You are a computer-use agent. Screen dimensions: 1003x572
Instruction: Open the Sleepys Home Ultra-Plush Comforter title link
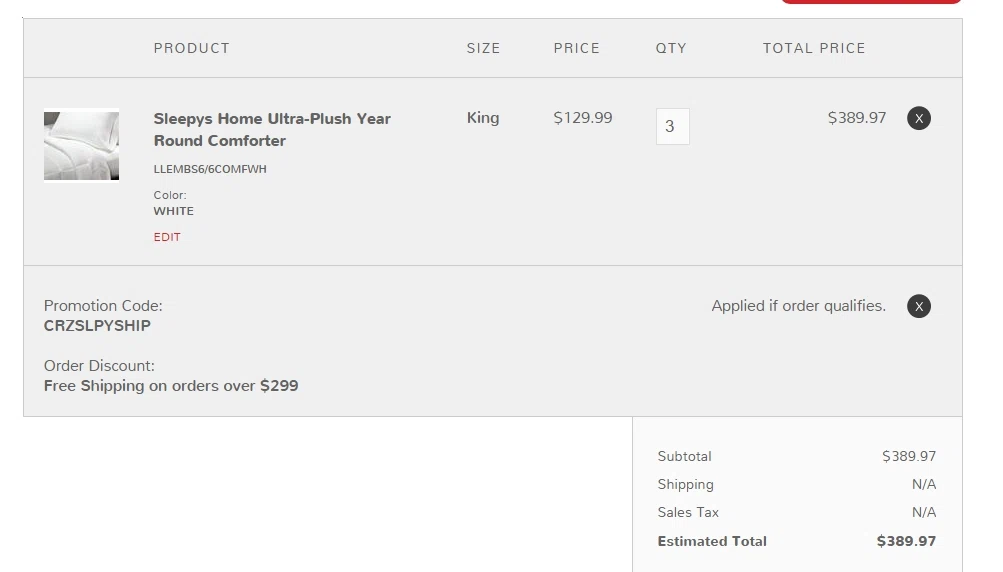point(272,129)
